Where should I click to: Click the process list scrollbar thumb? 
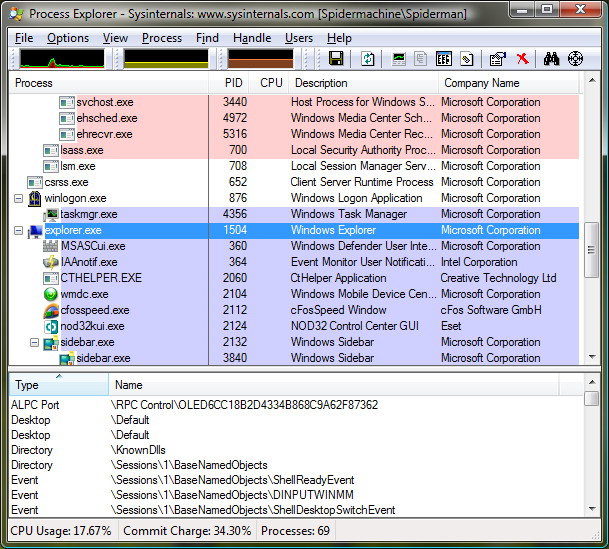click(x=592, y=250)
